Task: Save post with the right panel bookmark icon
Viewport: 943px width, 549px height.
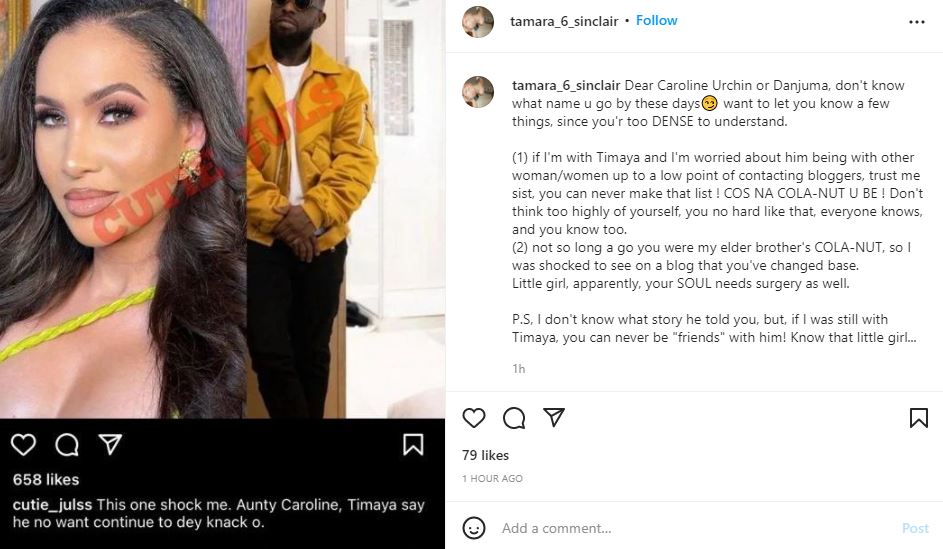Action: click(918, 418)
